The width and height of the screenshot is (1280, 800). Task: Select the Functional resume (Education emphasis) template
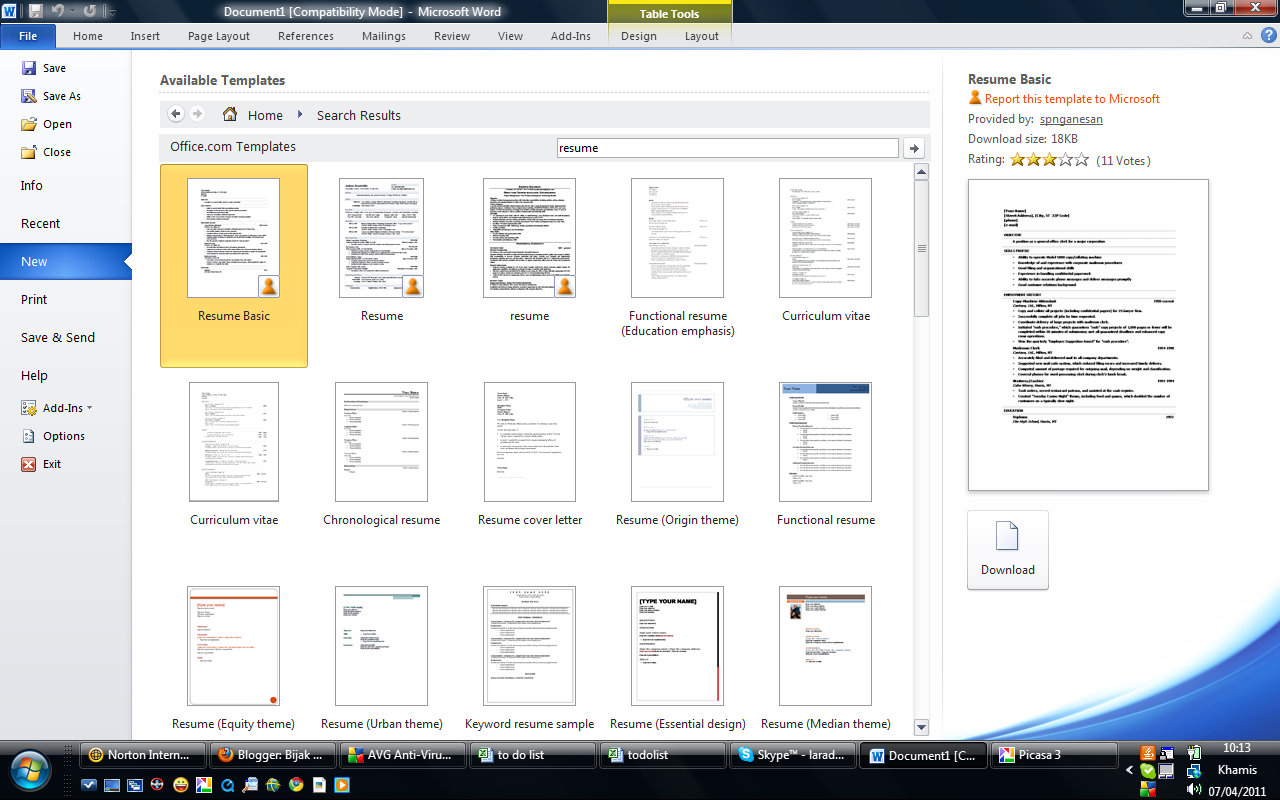point(677,258)
